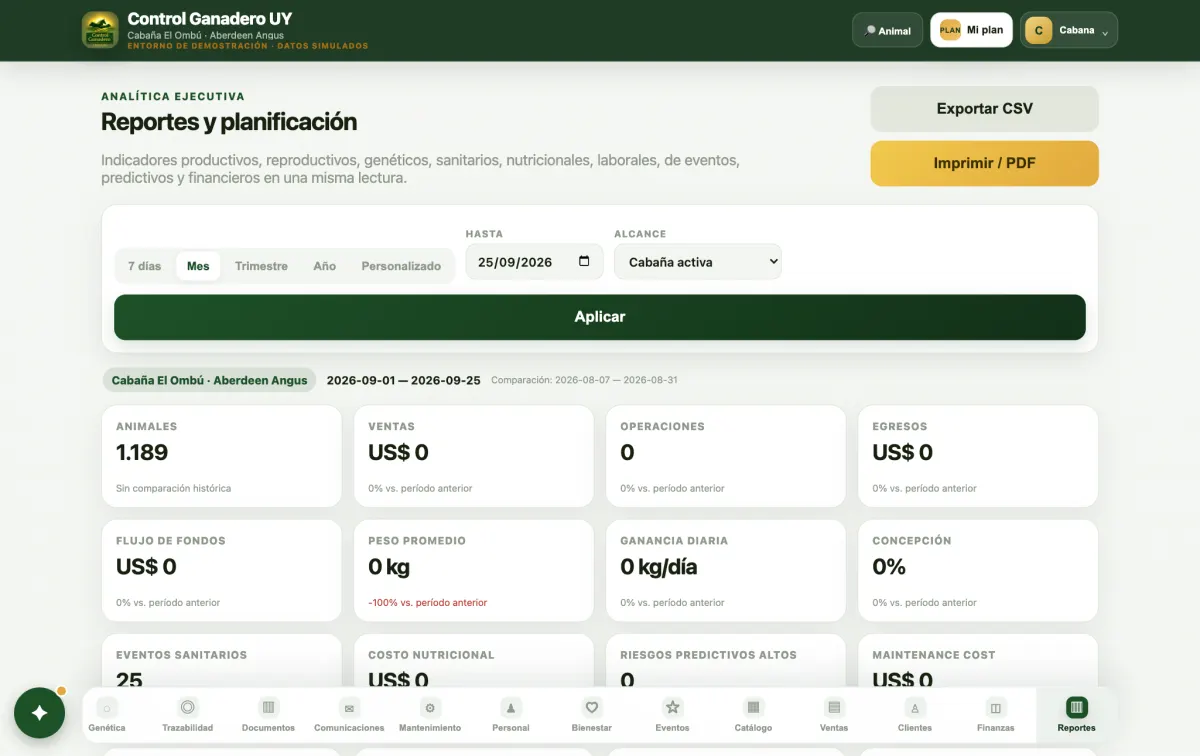Go to Eventos in bottom nav
The height and width of the screenshot is (756, 1200).
coord(672,715)
